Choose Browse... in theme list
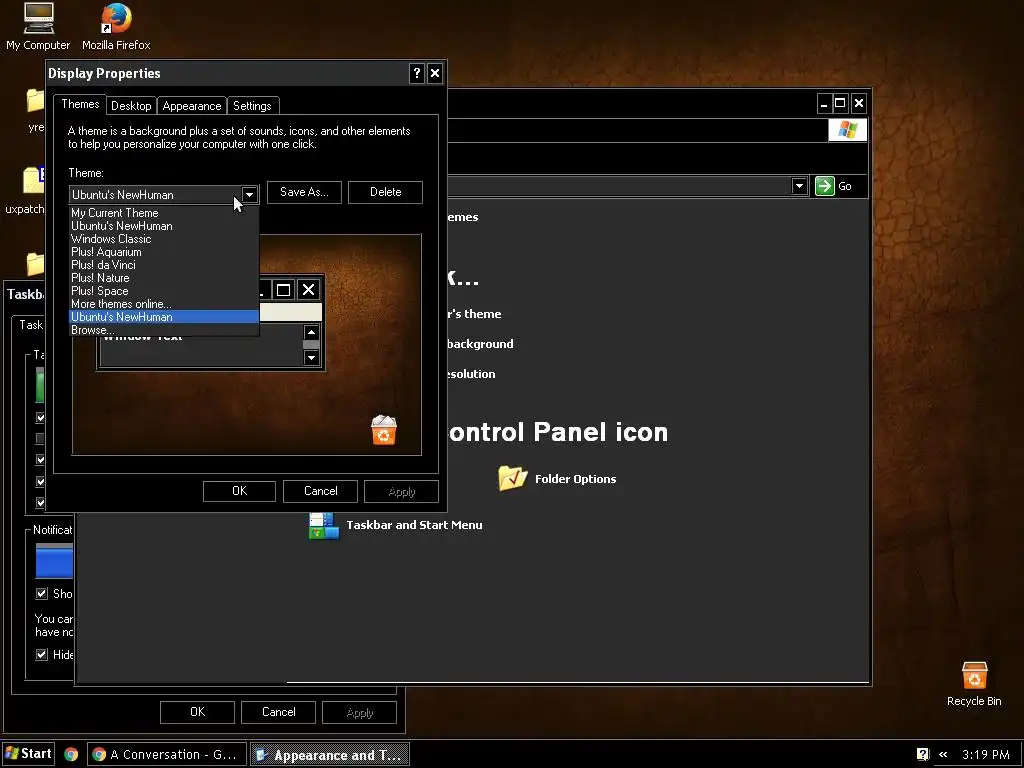This screenshot has height=768, width=1024. click(x=164, y=330)
